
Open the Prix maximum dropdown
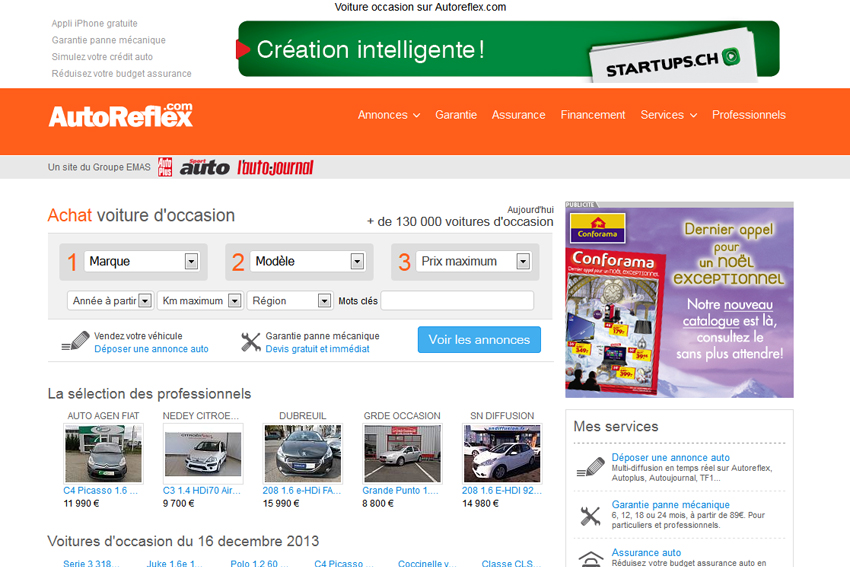pyautogui.click(x=473, y=261)
